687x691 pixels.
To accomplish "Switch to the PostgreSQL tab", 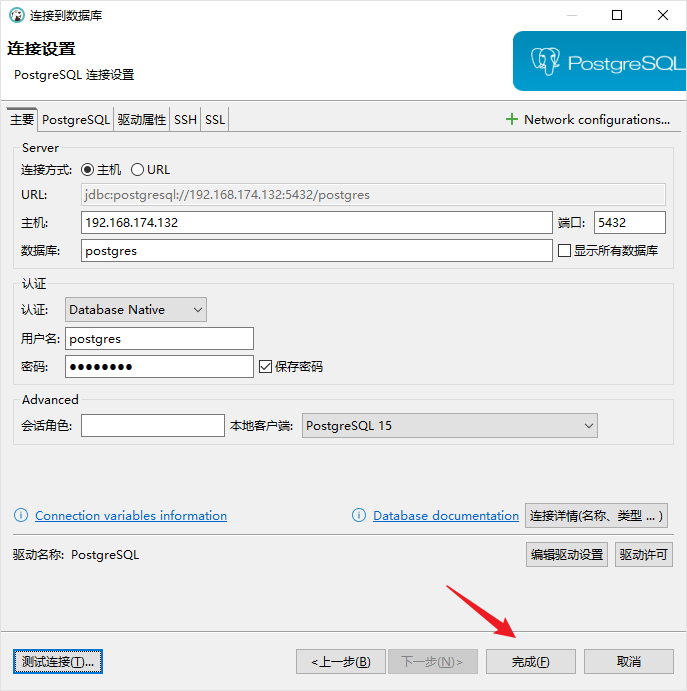I will (76, 120).
